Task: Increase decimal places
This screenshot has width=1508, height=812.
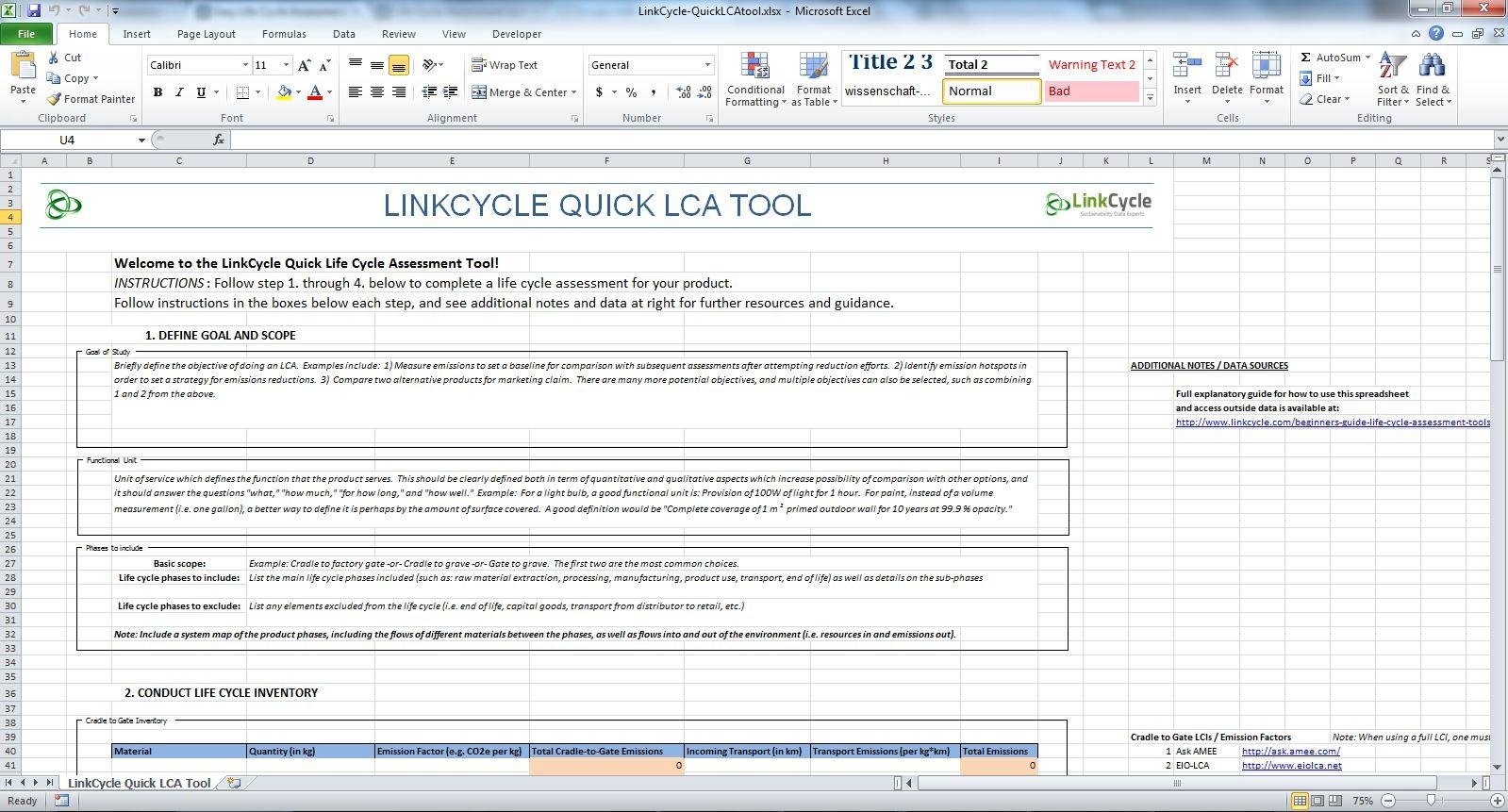Action: pyautogui.click(x=683, y=92)
